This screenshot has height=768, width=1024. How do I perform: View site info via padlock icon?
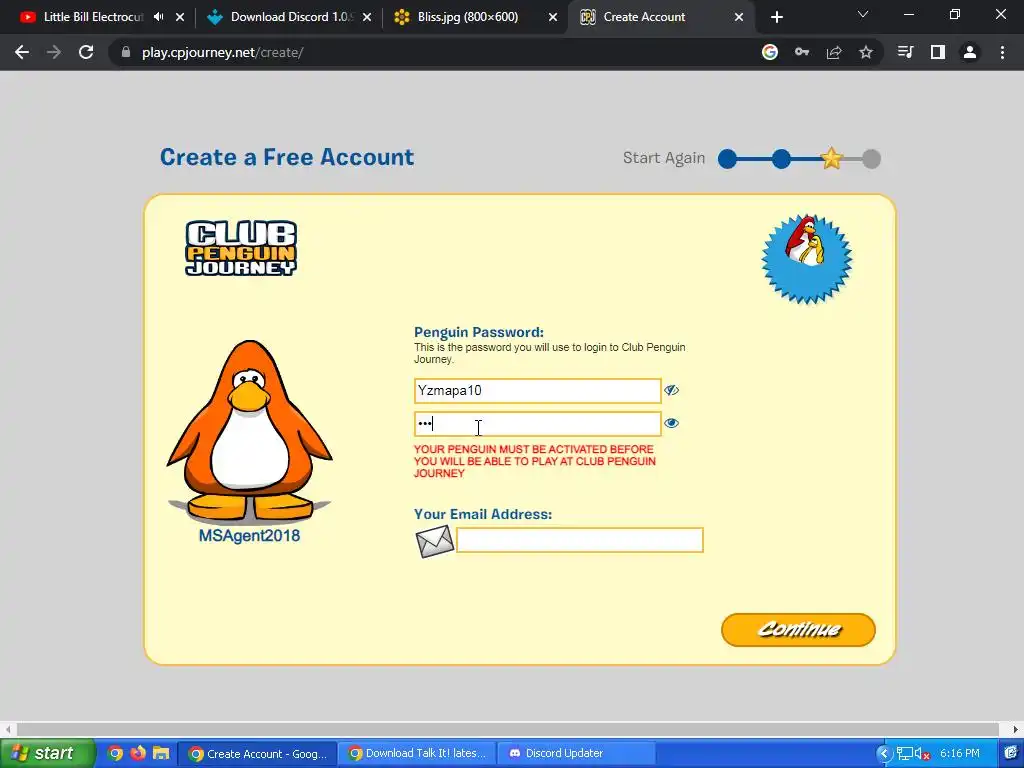click(126, 52)
